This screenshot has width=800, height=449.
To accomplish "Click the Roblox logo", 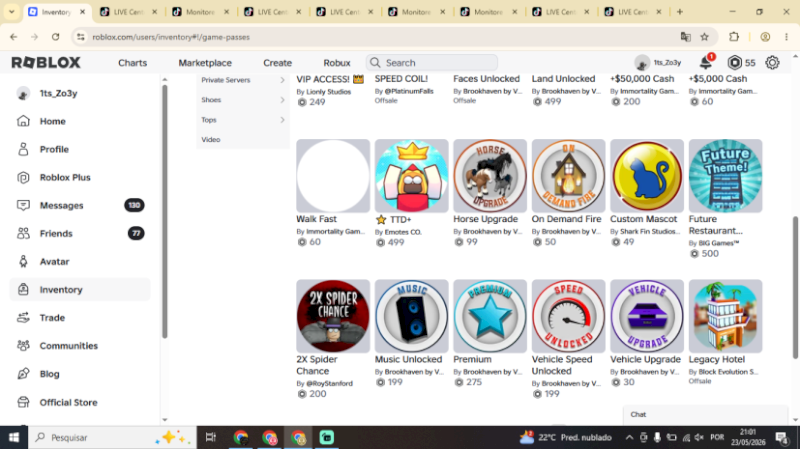I will (46, 63).
